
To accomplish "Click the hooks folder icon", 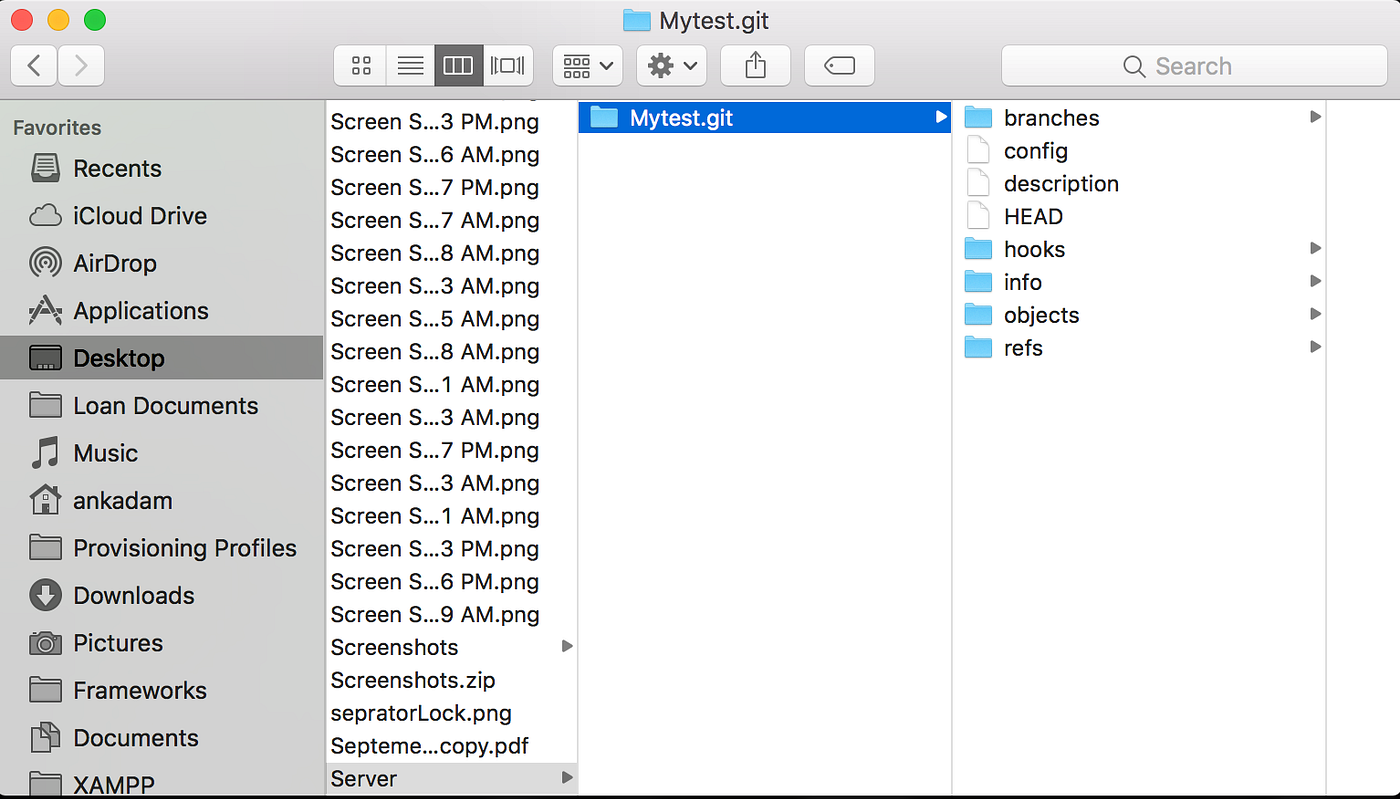I will click(977, 248).
